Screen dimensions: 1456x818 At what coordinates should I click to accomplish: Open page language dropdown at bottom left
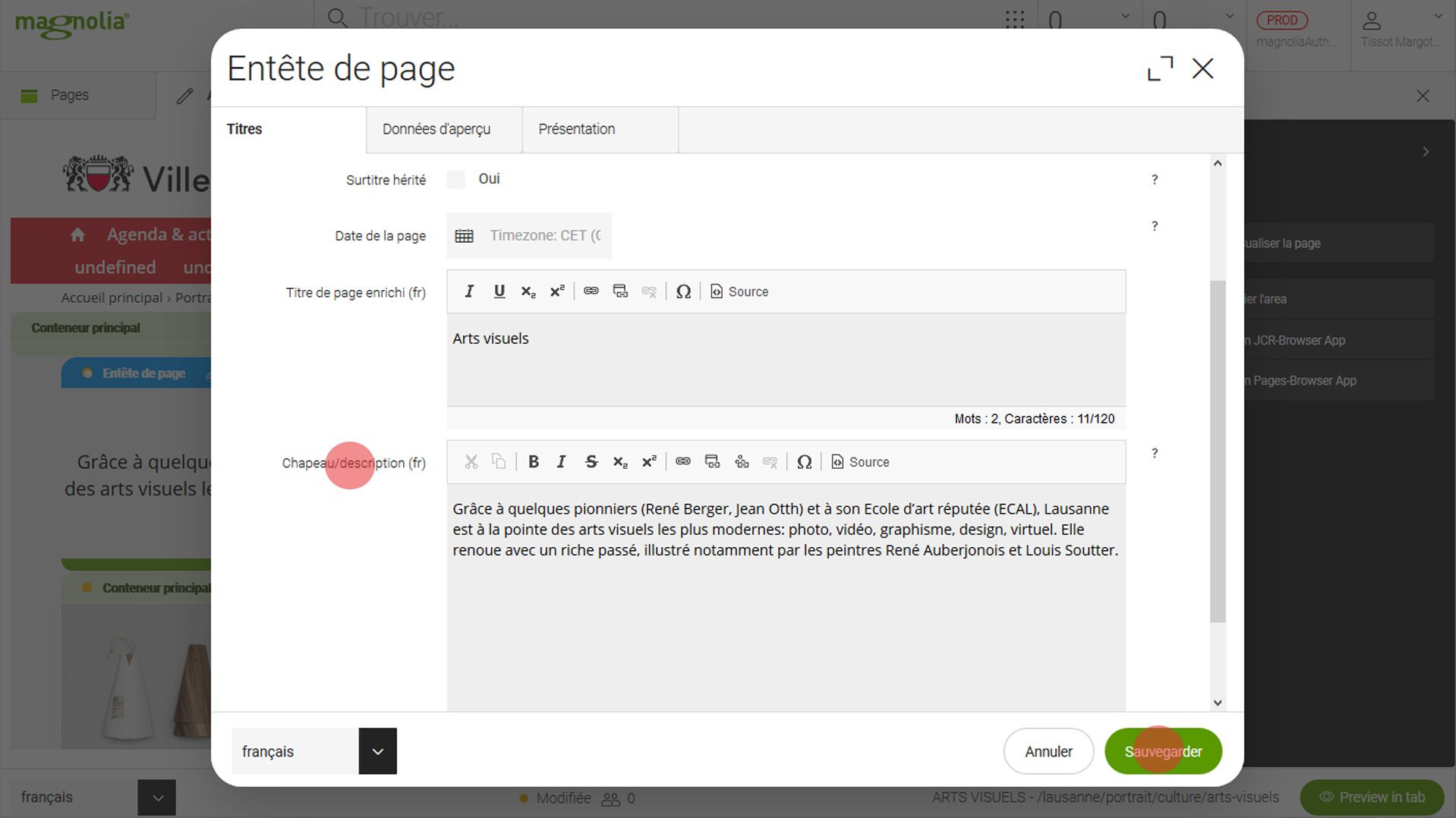click(157, 798)
